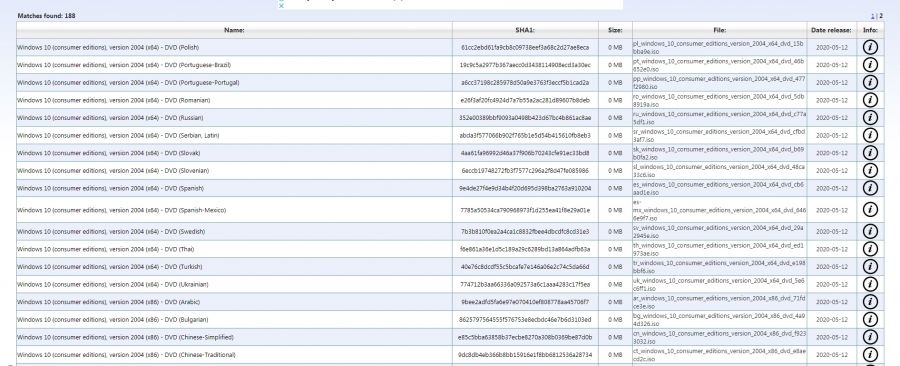
Task: Select file name starting 'pl_windows_10_consumer'
Action: (x=719, y=47)
